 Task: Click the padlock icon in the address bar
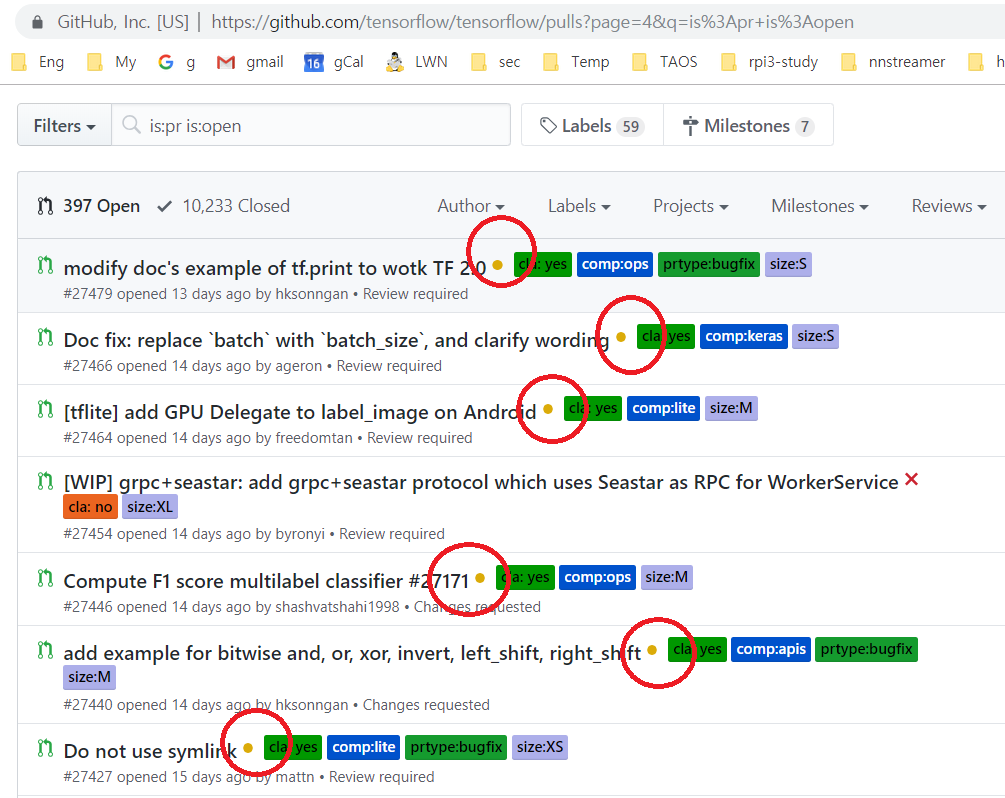pos(36,20)
